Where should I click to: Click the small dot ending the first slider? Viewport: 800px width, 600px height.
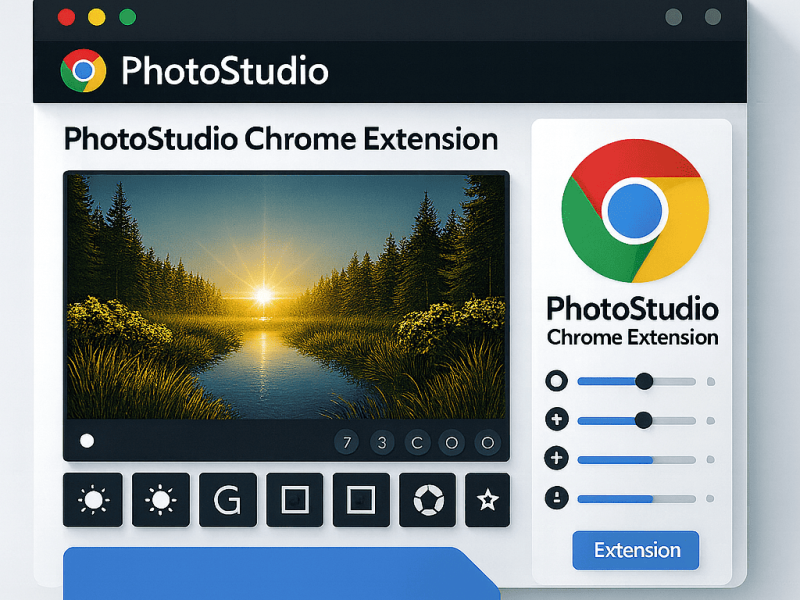point(711,382)
